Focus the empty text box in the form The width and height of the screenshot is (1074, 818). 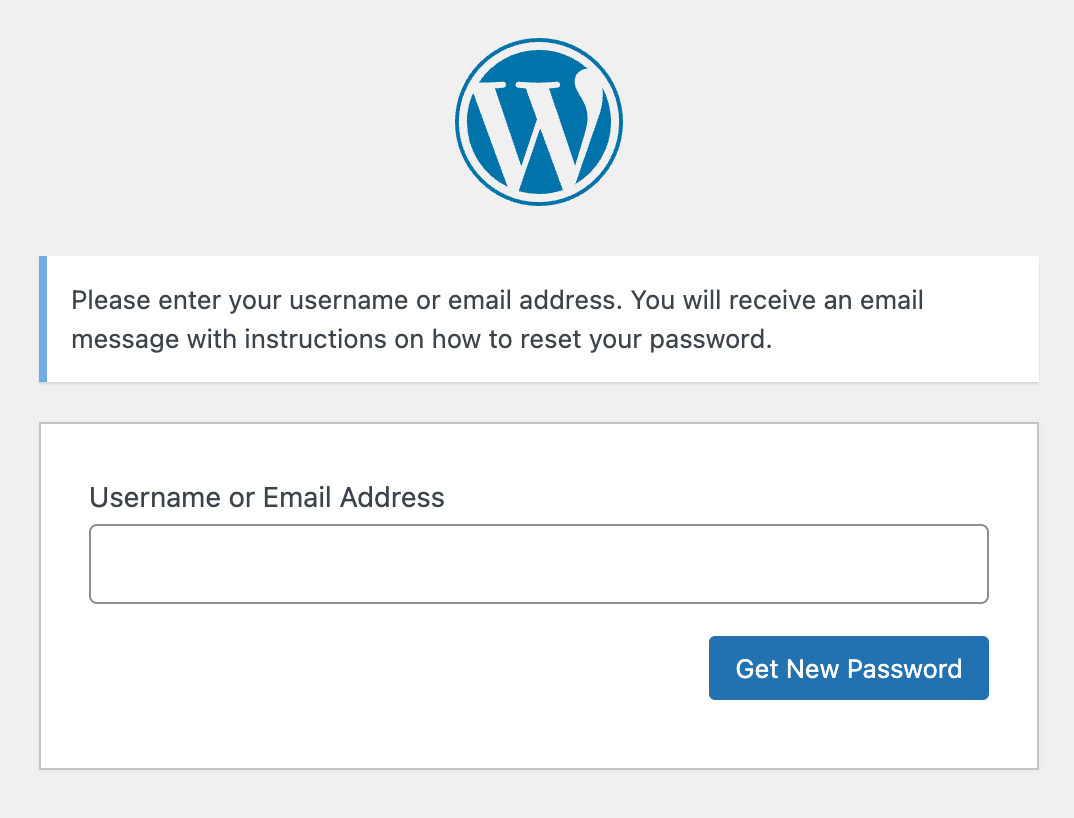coord(538,564)
